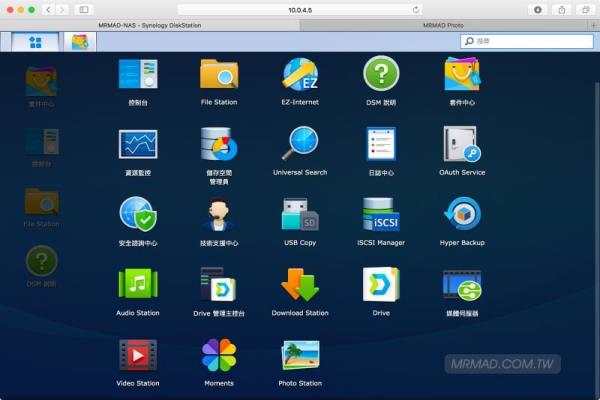Viewport: 600px width, 400px height.
Task: Click dimmed File Station desktop shortcut
Action: pyautogui.click(x=42, y=207)
